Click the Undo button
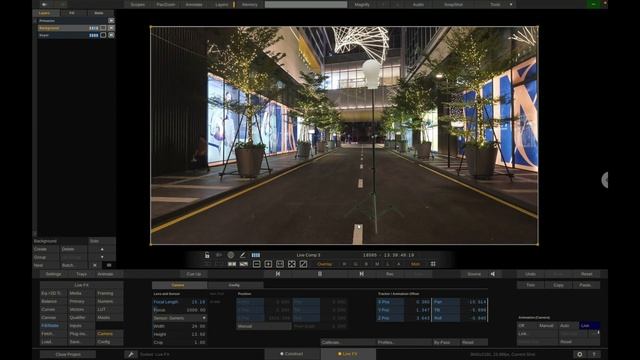This screenshot has height=360, width=640. coord(530,274)
